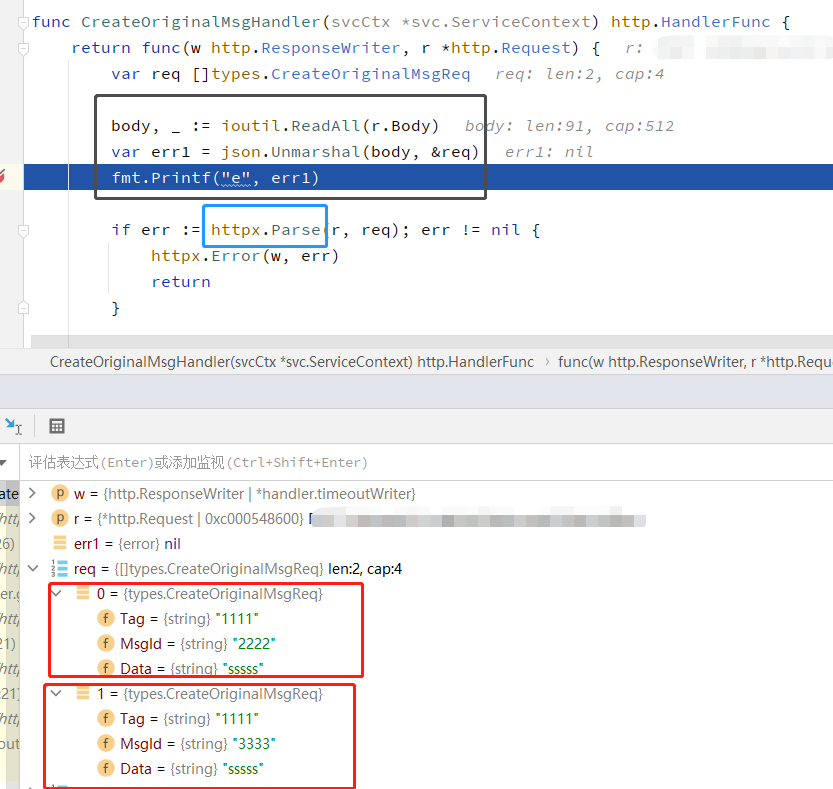The image size is (833, 789).
Task: Click the grid layout icon in debugger toolbar
Action: 57,426
